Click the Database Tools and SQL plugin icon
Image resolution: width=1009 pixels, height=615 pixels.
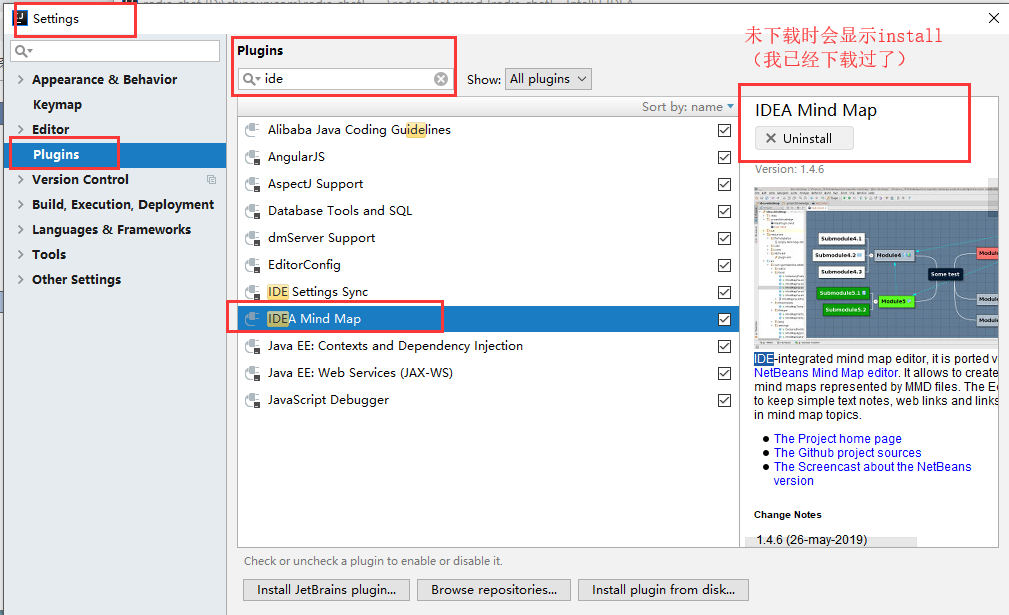click(252, 211)
